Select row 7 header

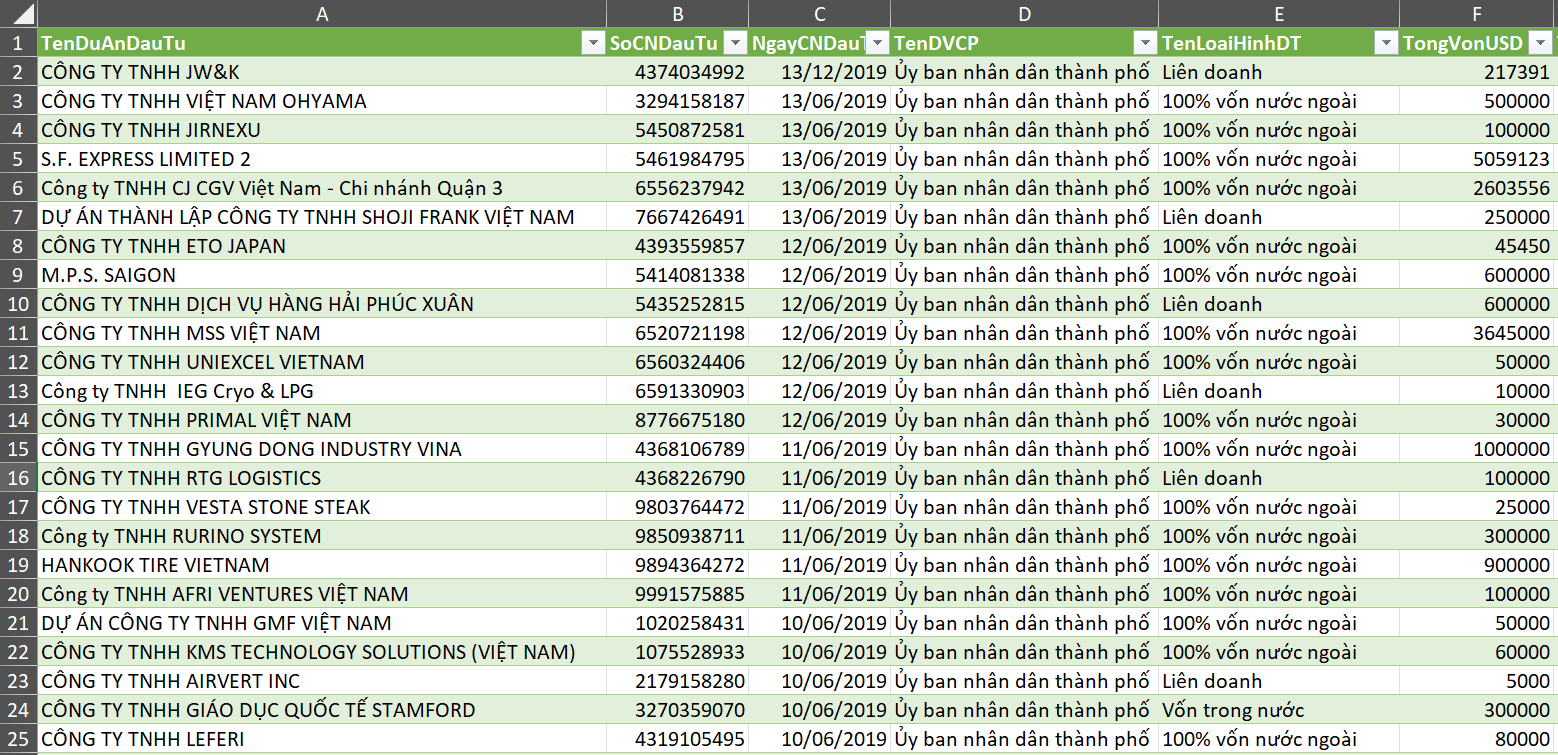tap(18, 217)
